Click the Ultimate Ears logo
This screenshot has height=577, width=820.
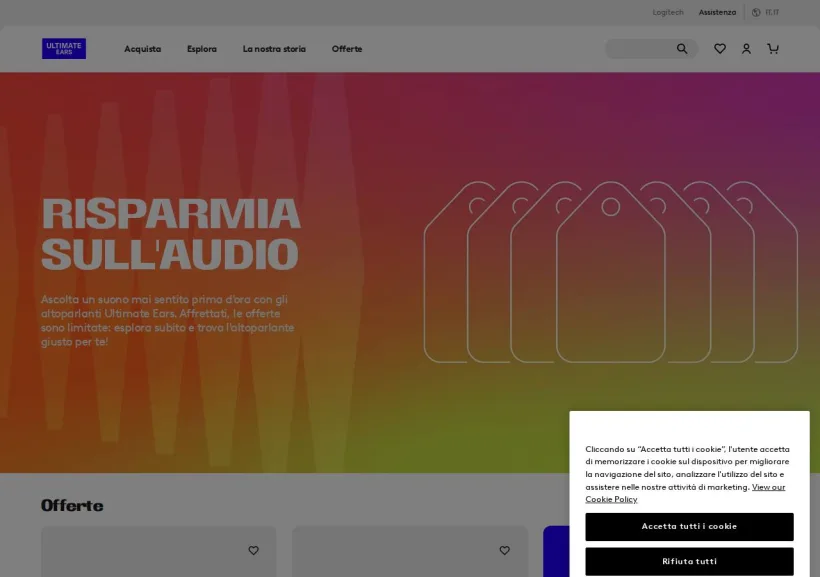(64, 49)
